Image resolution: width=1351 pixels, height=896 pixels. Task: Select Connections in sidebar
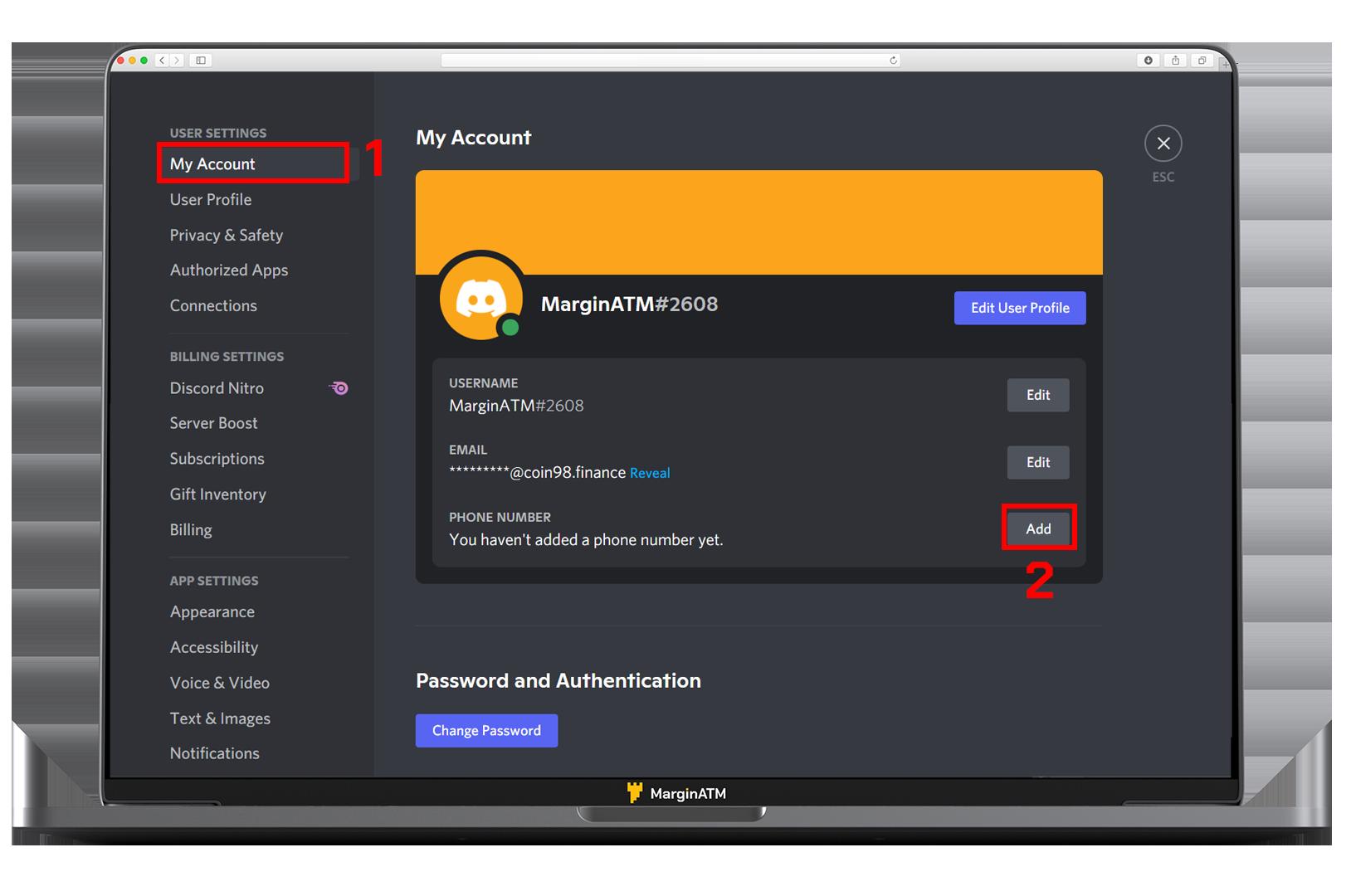pyautogui.click(x=213, y=305)
